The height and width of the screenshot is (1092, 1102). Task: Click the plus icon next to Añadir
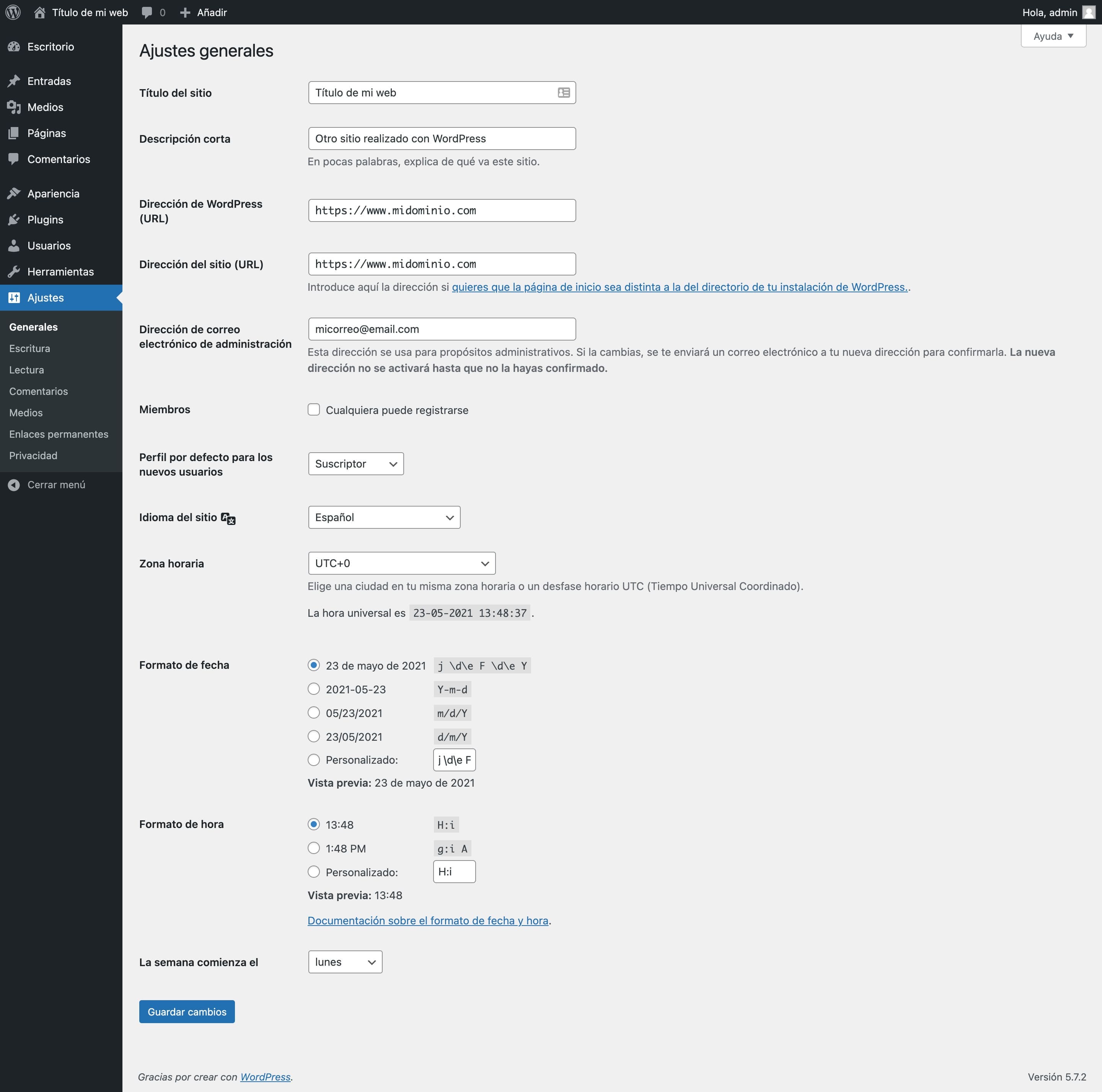coord(185,13)
